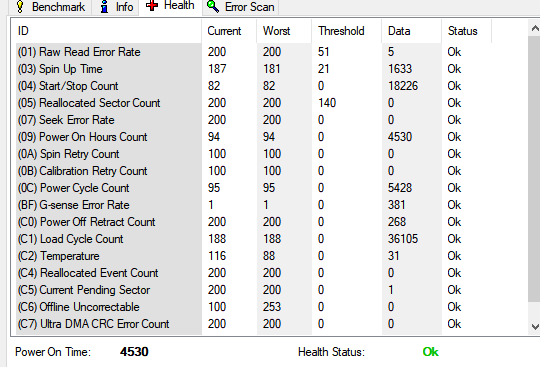Click the Data value 5428 for Power Cycle Count
The width and height of the screenshot is (540, 367).
click(x=400, y=188)
